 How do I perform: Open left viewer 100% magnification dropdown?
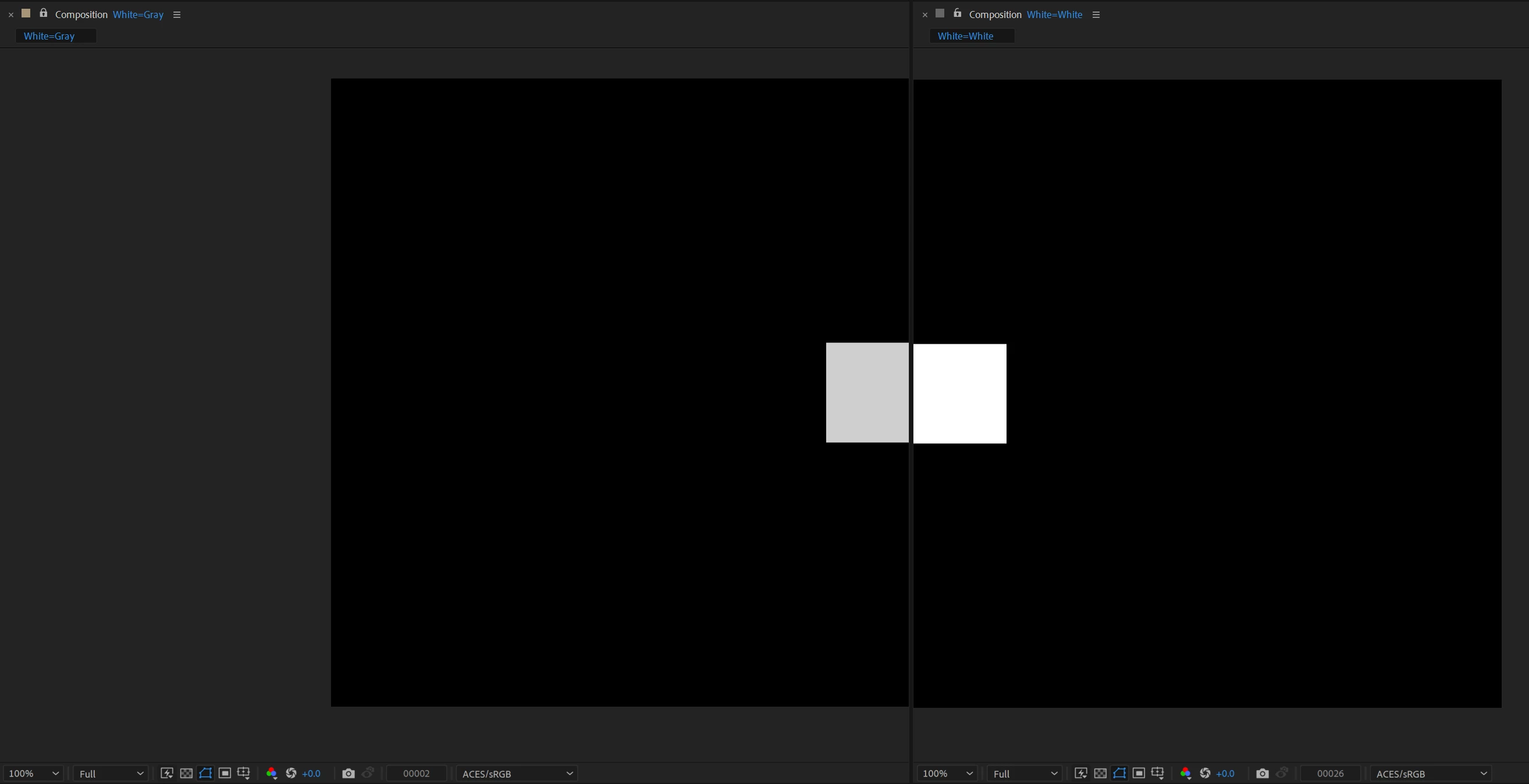(x=33, y=774)
